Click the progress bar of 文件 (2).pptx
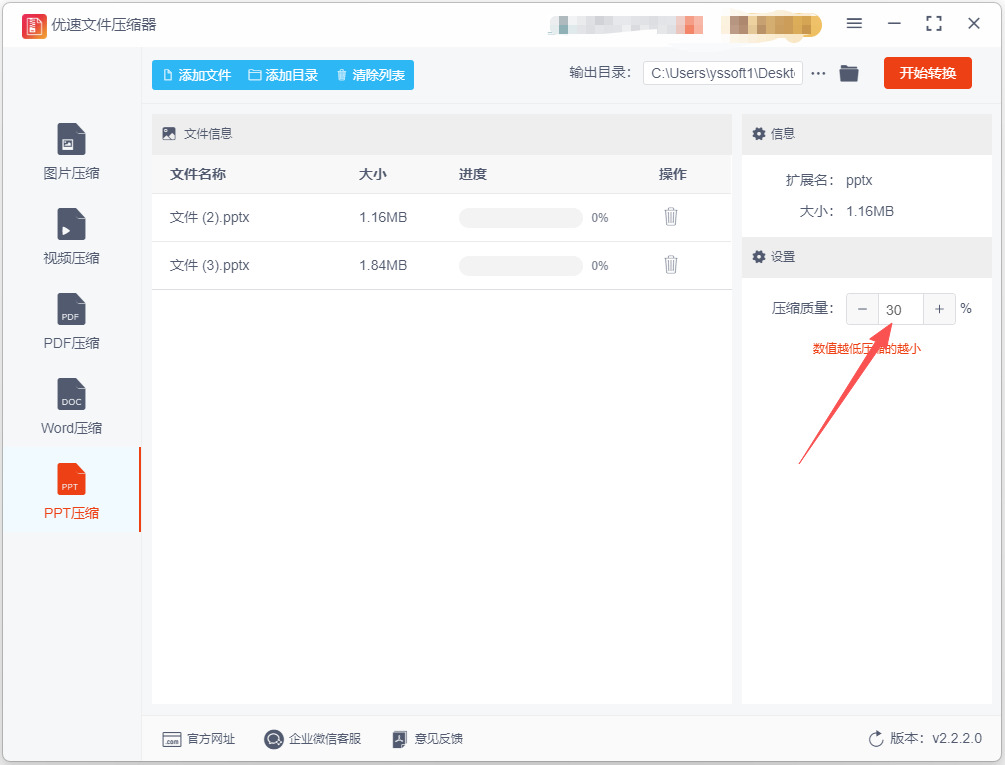1005x765 pixels. pos(520,218)
